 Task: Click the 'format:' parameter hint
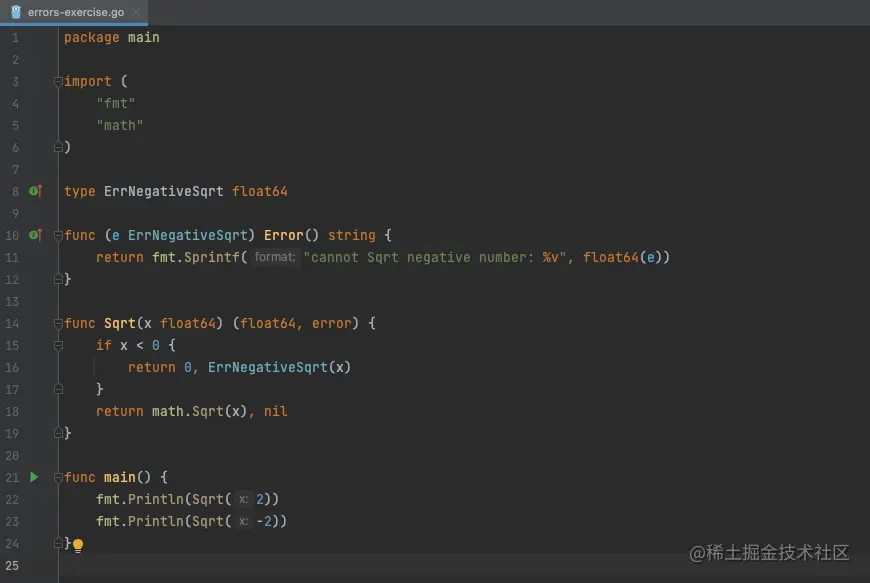pyautogui.click(x=275, y=257)
